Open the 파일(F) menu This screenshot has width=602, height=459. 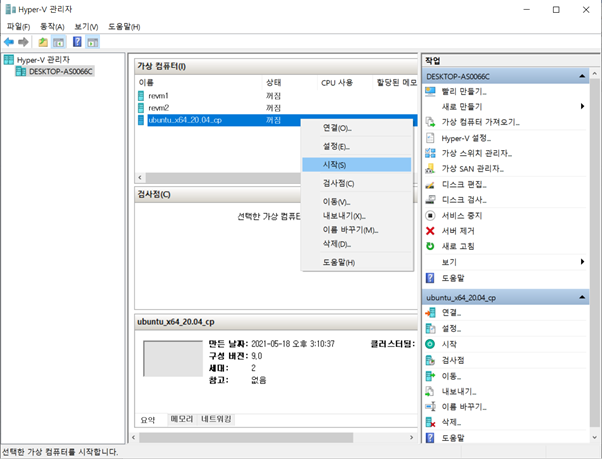[18, 26]
